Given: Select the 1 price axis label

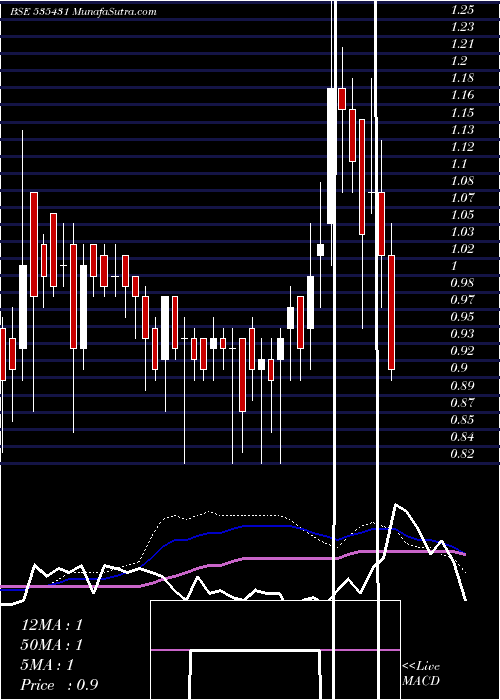Looking at the screenshot, I should coord(454,266).
